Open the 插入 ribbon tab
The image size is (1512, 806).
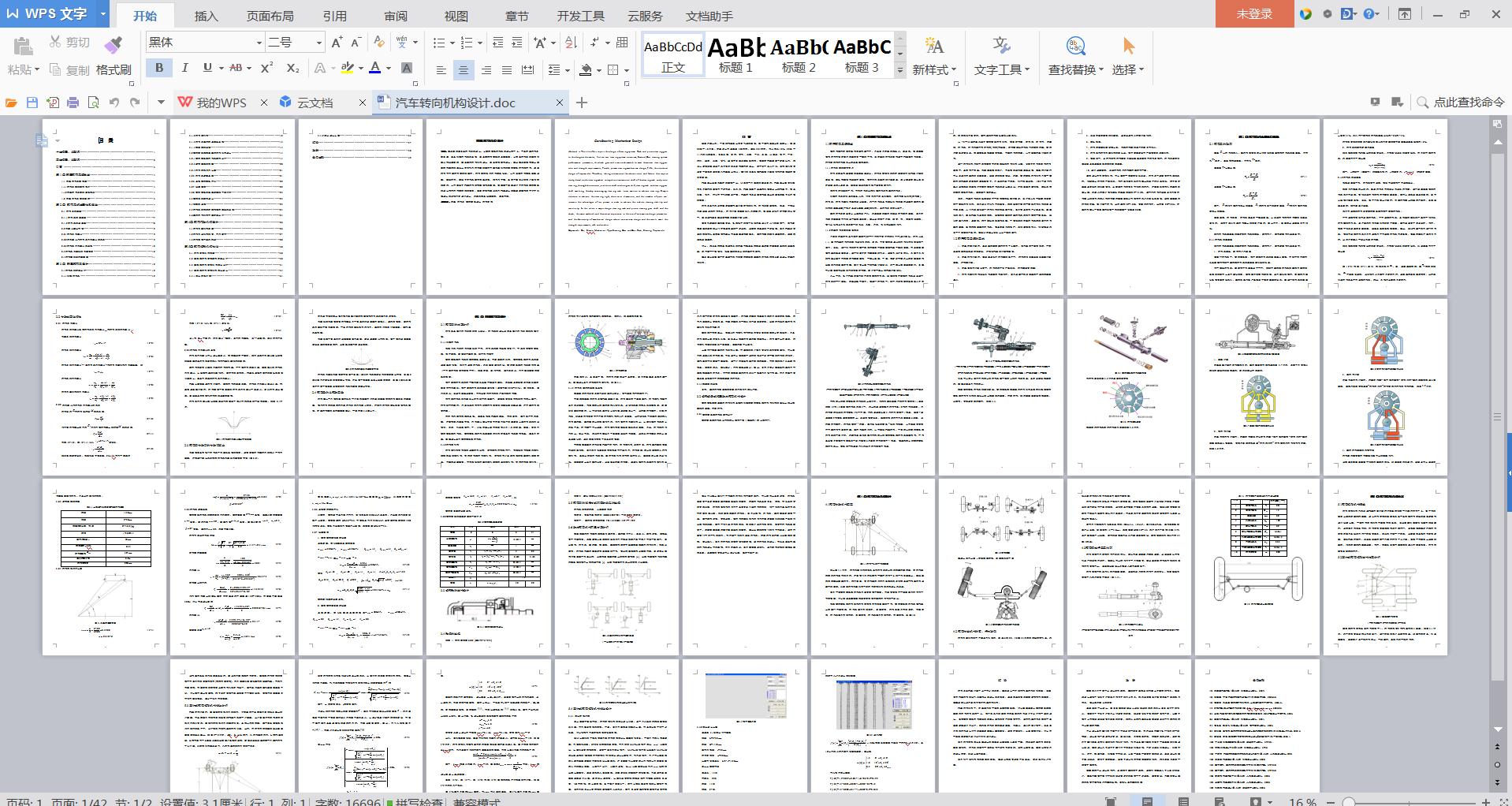coord(206,16)
